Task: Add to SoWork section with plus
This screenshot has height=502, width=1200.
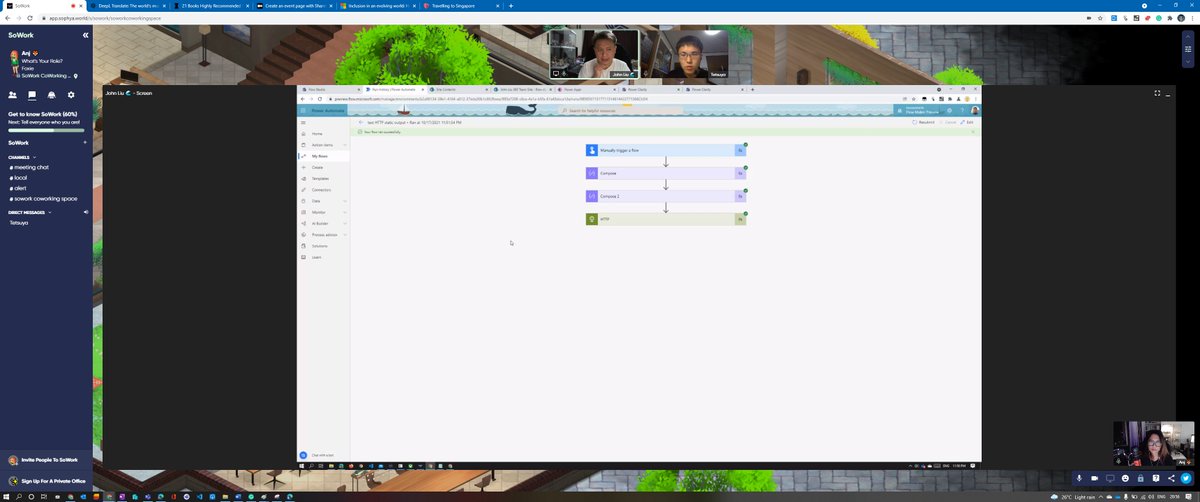Action: [85, 143]
